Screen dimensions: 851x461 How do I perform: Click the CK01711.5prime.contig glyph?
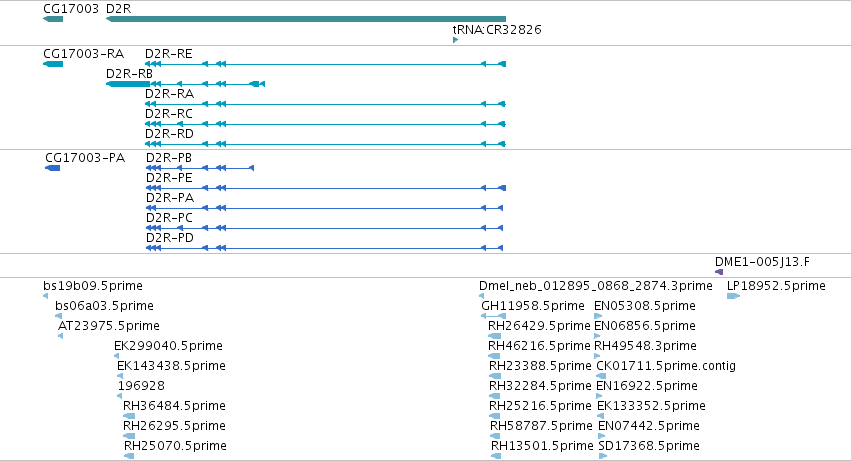pyautogui.click(x=601, y=376)
